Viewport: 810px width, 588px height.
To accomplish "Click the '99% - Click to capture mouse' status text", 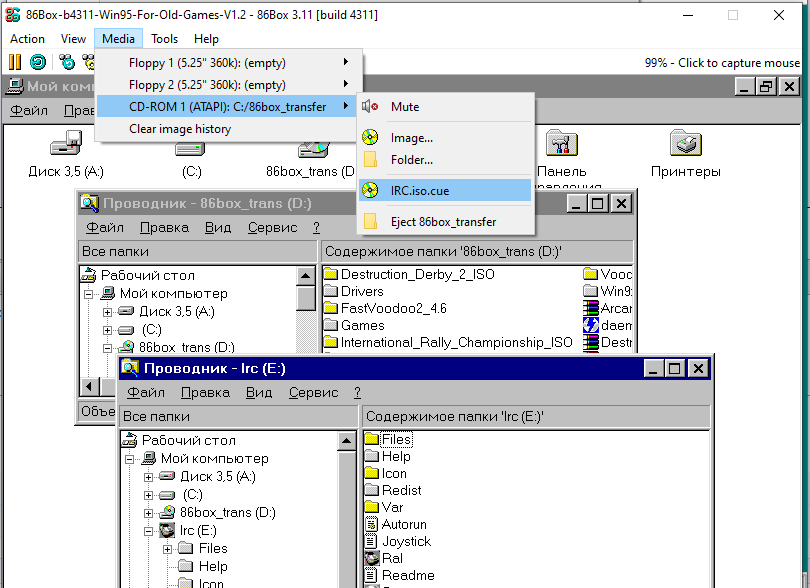I will pos(722,63).
